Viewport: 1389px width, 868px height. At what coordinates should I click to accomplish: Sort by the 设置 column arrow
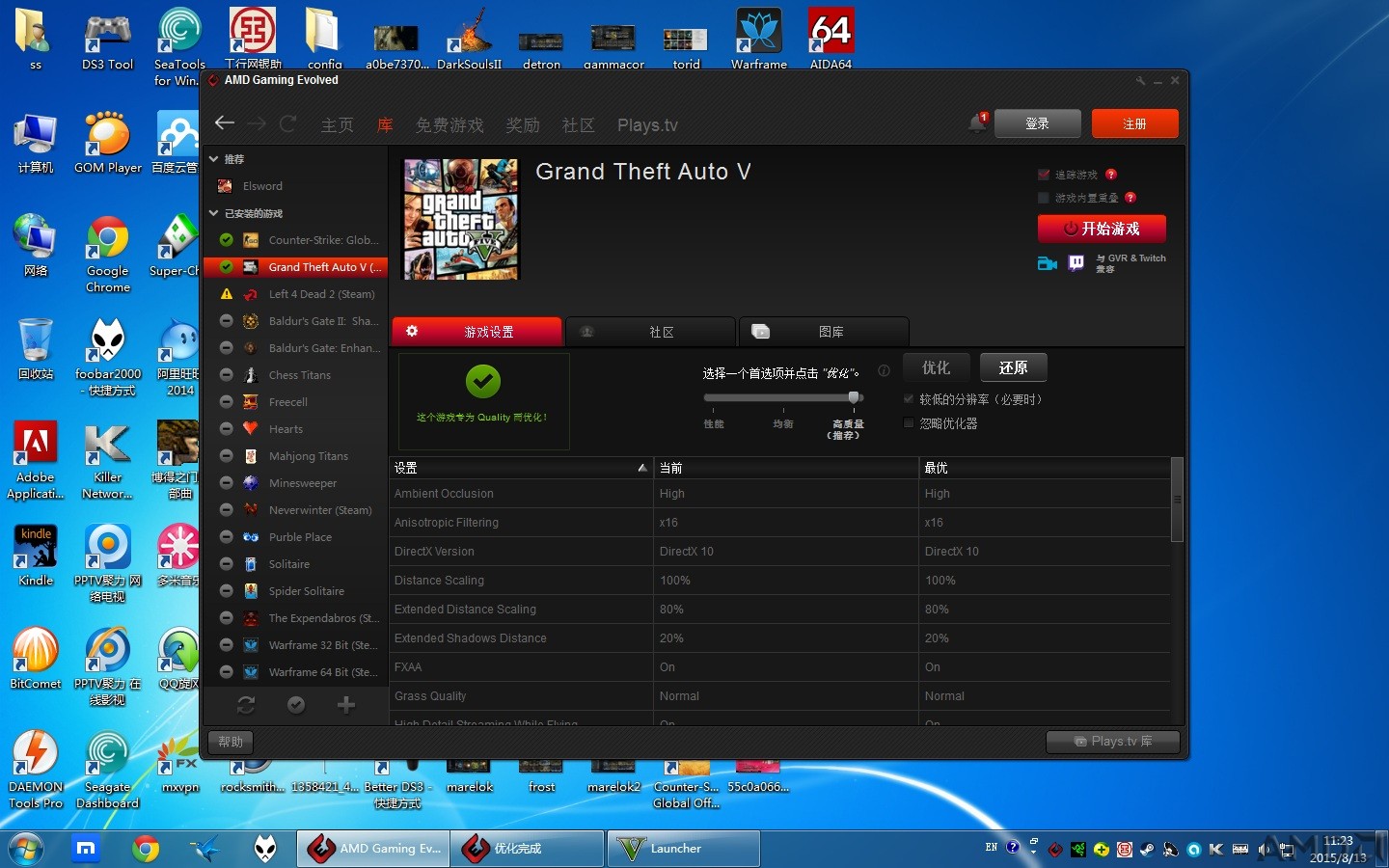642,468
